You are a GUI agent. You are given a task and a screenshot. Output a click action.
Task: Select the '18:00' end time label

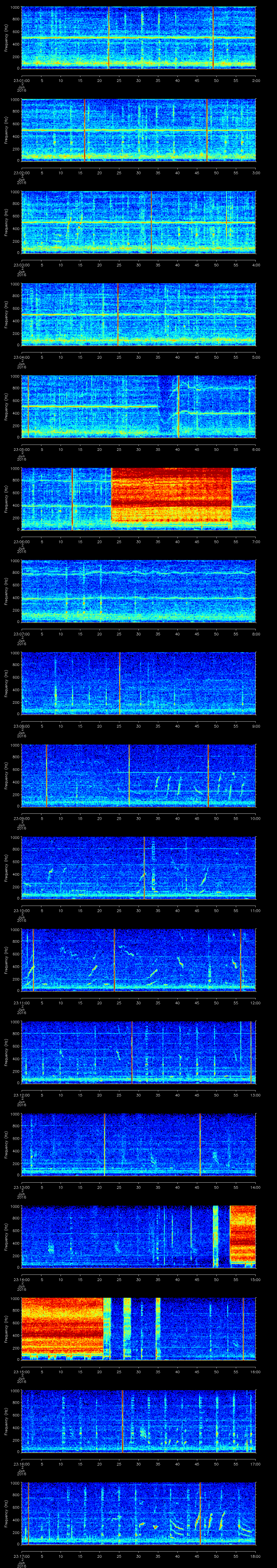point(255,1556)
